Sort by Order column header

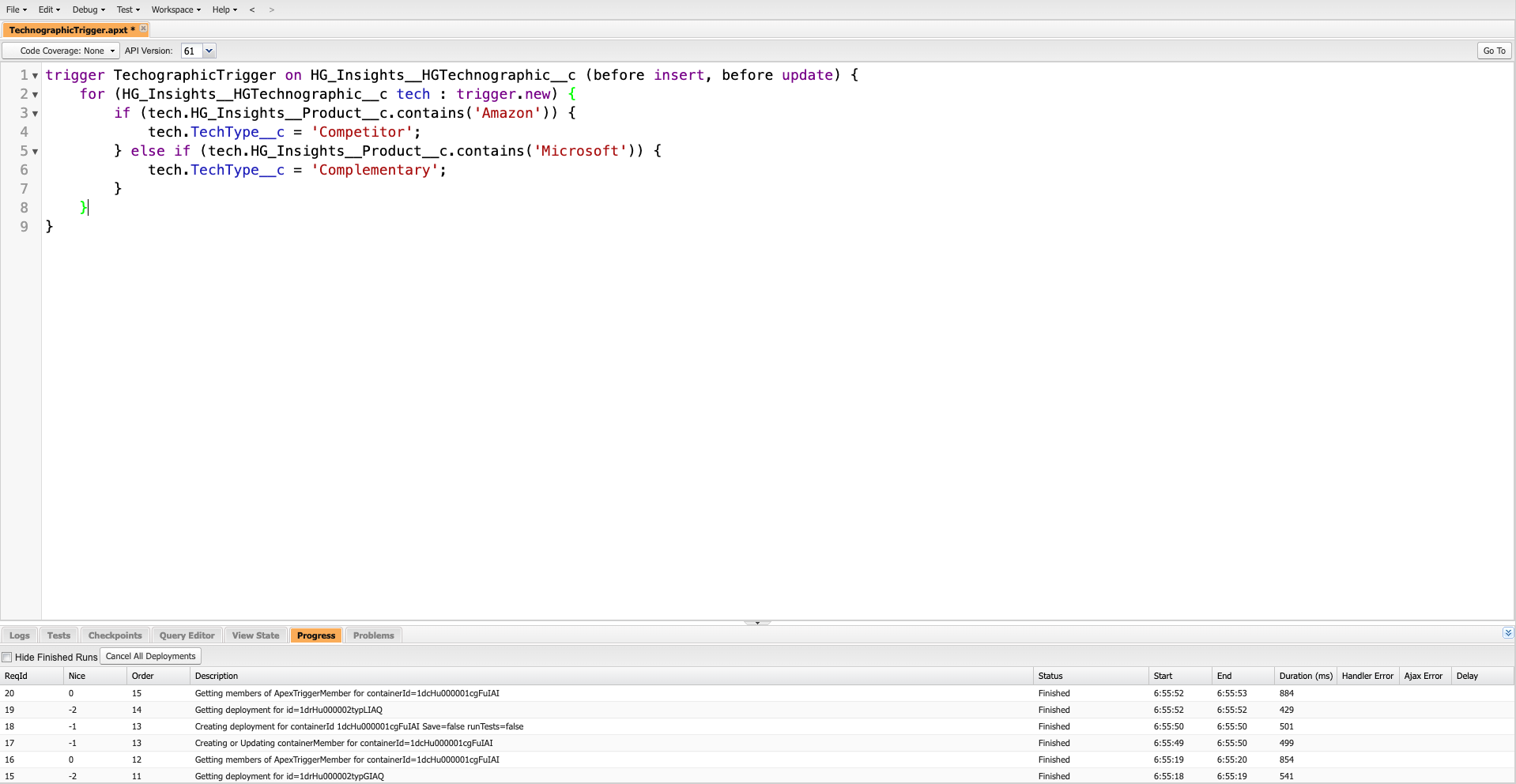pos(158,676)
